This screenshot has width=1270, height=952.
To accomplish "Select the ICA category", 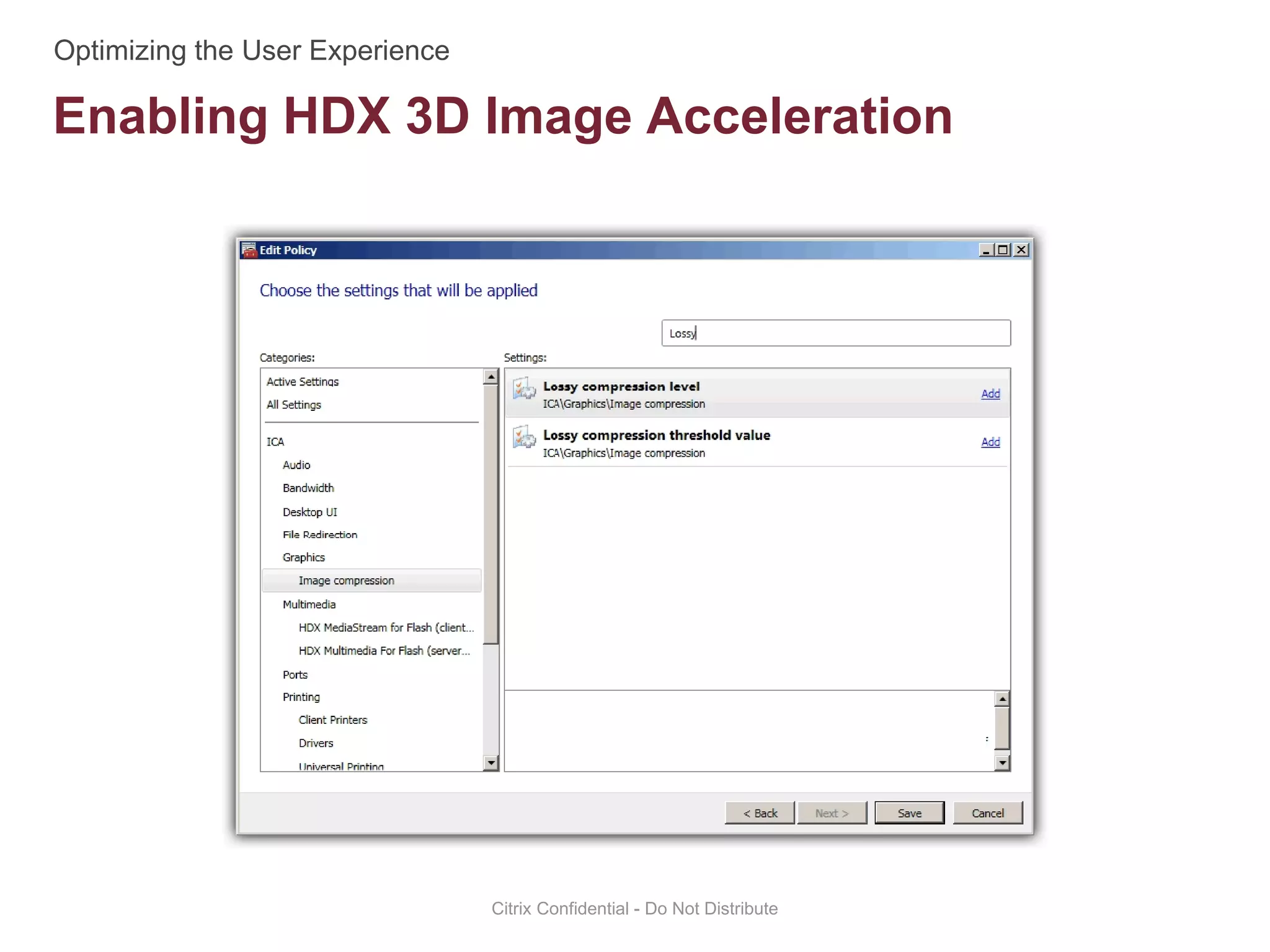I will pos(275,442).
